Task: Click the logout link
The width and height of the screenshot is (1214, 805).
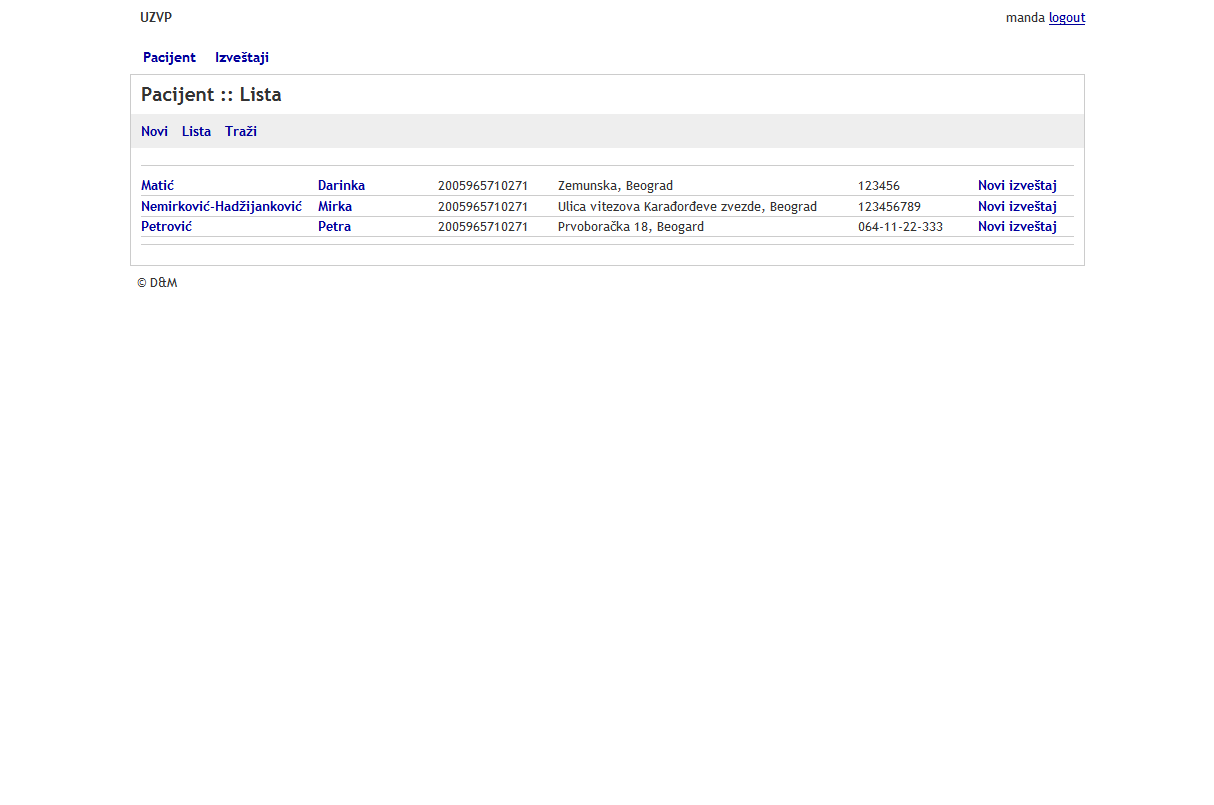Action: coord(1066,18)
